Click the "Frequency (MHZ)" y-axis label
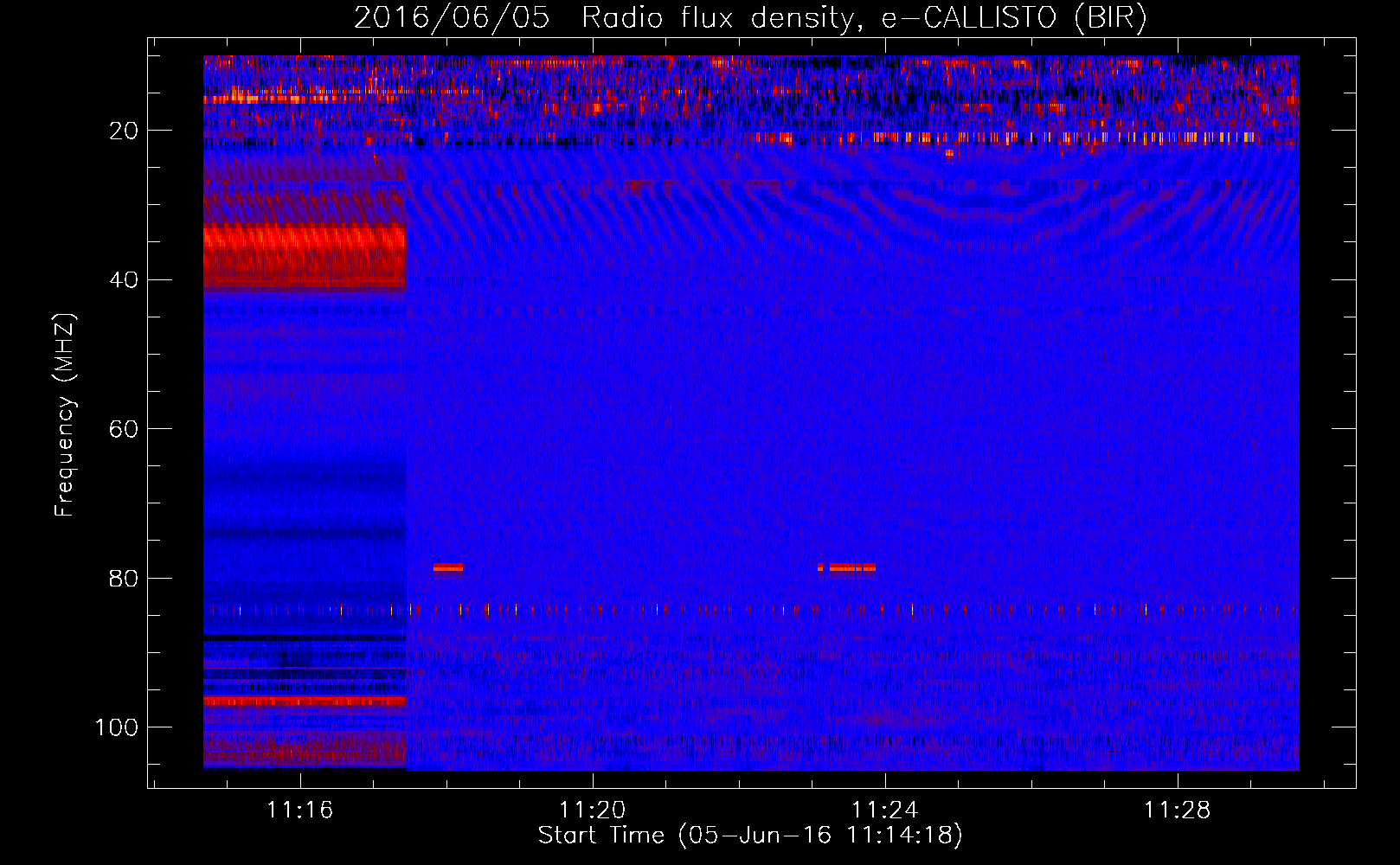The width and height of the screenshot is (1400, 865). [x=65, y=414]
